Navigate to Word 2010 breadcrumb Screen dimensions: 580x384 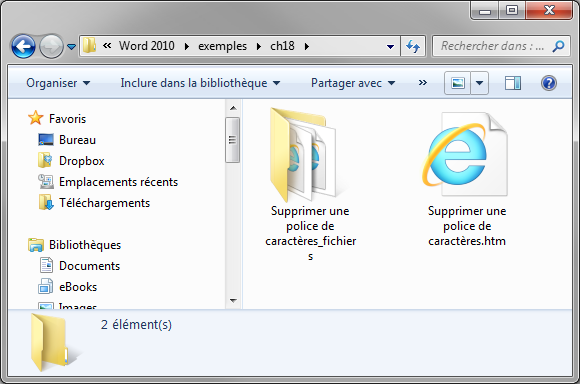click(x=146, y=46)
